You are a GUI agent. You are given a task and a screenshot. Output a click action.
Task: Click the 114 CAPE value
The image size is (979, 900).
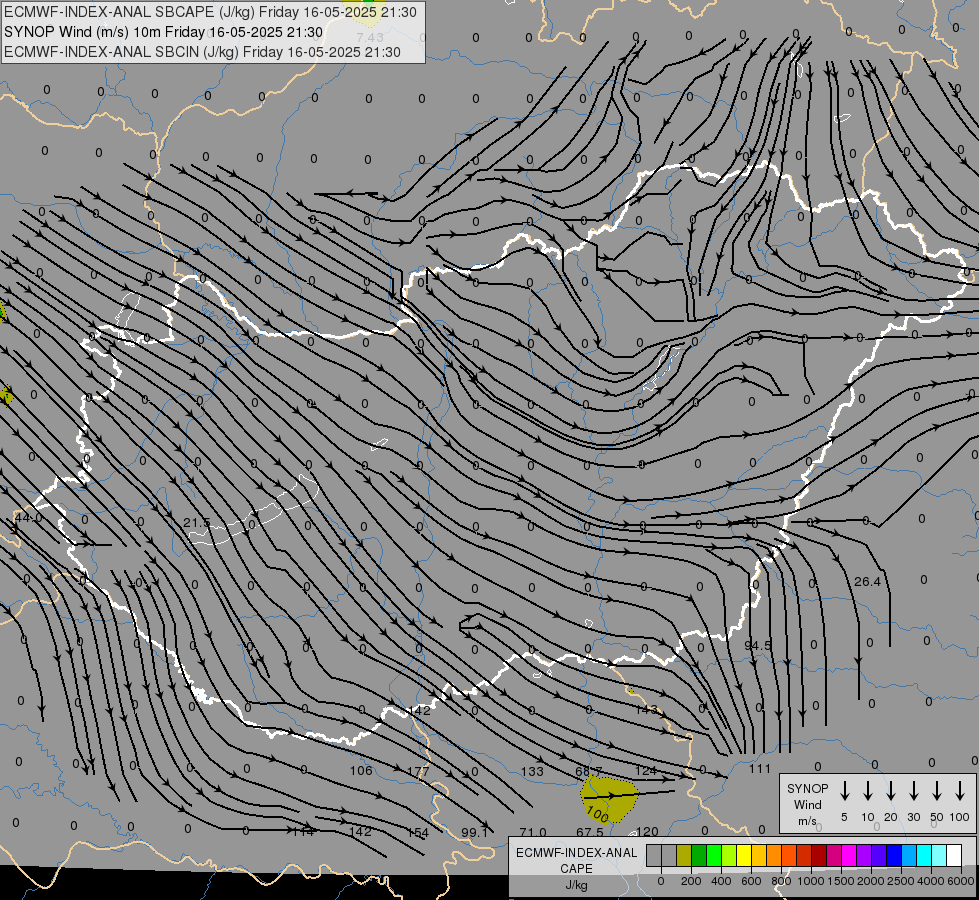[303, 831]
